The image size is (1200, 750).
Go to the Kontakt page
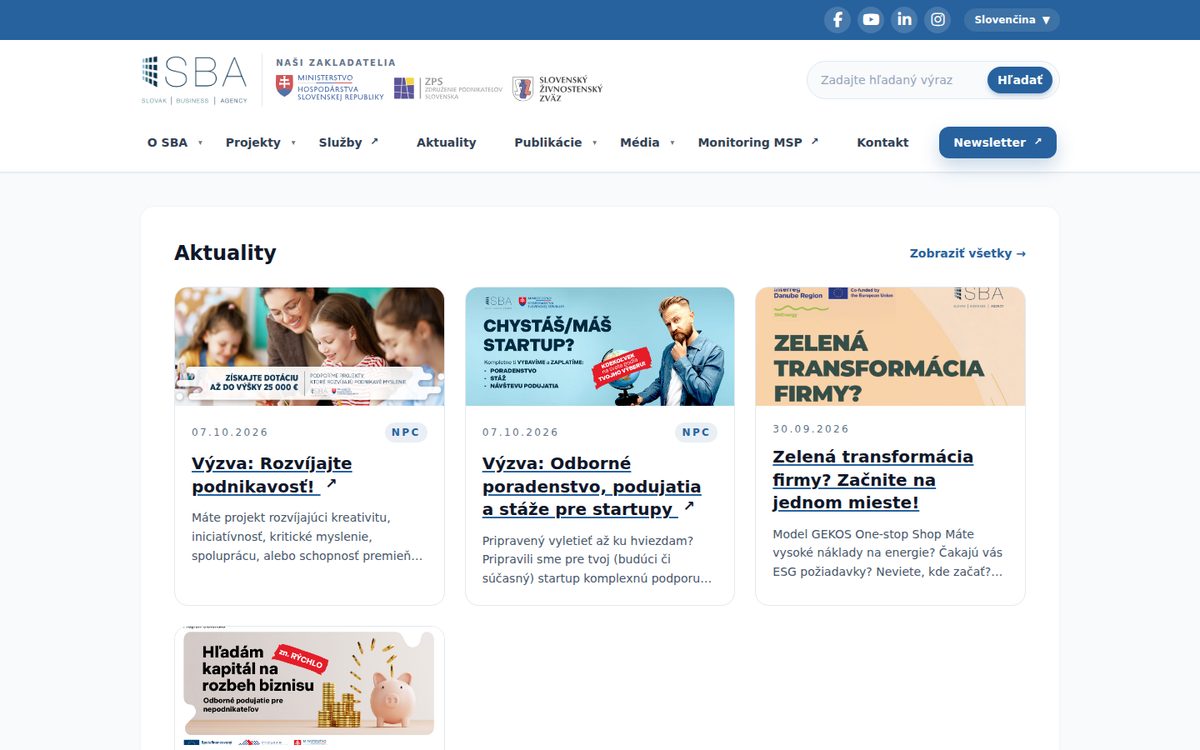(x=882, y=142)
